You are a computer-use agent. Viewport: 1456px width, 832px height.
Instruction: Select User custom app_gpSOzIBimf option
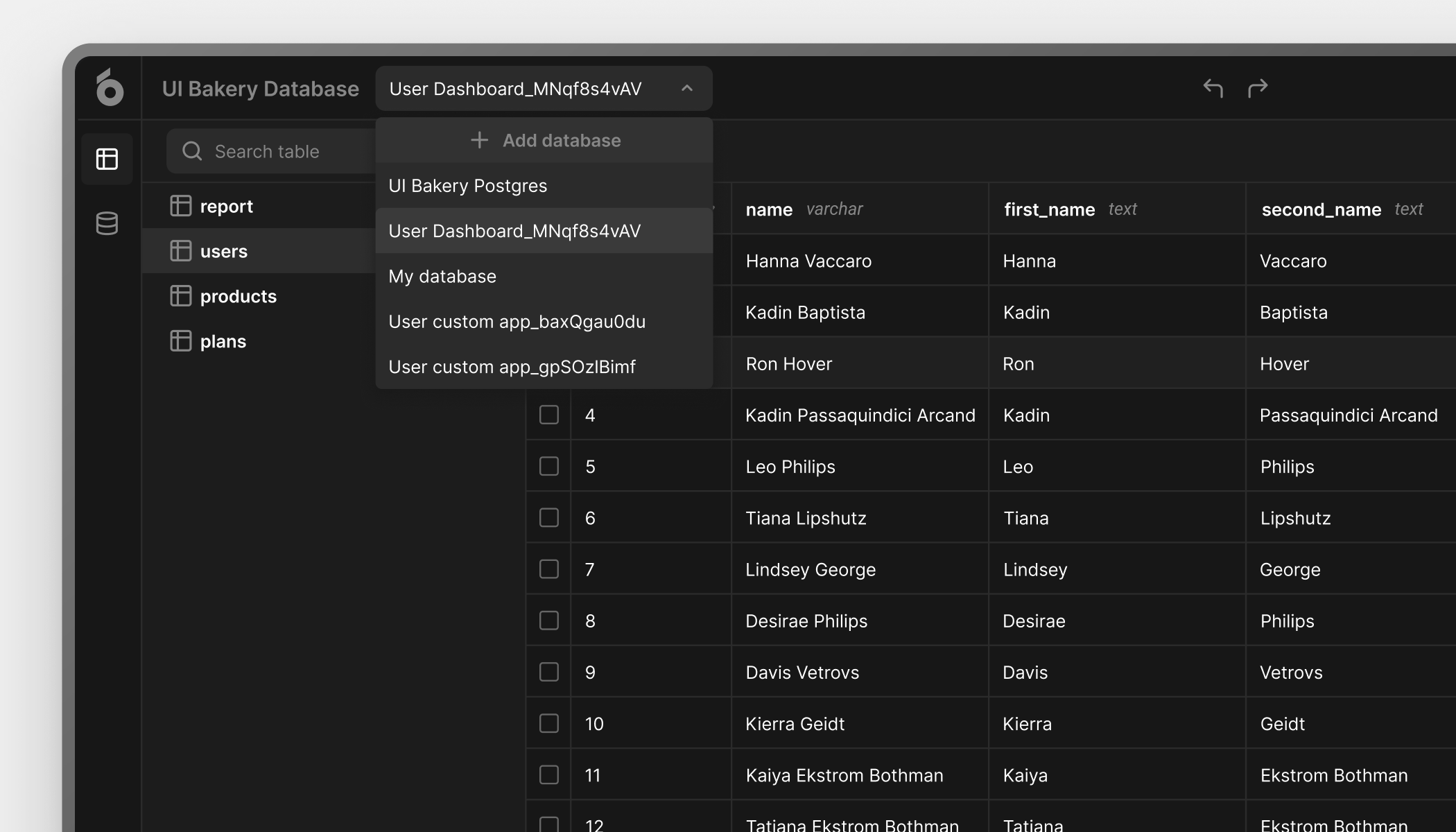[512, 367]
